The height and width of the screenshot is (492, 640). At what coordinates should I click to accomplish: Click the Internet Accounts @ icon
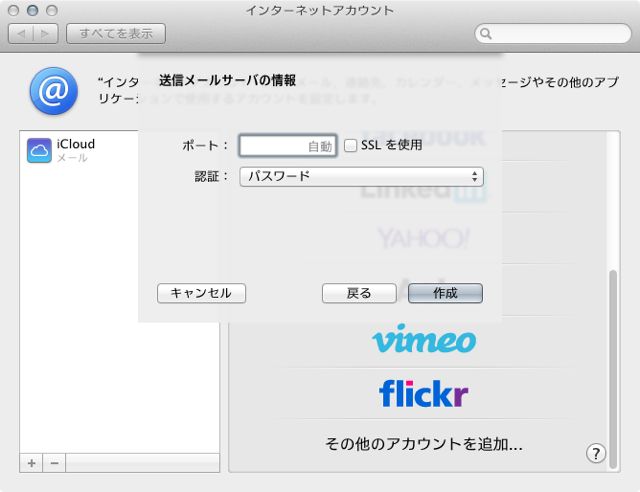point(53,91)
